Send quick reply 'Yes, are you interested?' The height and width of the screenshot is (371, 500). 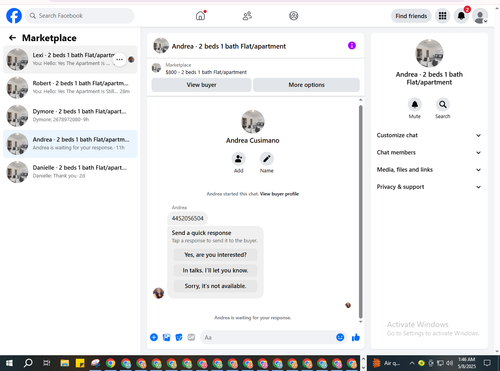215,255
